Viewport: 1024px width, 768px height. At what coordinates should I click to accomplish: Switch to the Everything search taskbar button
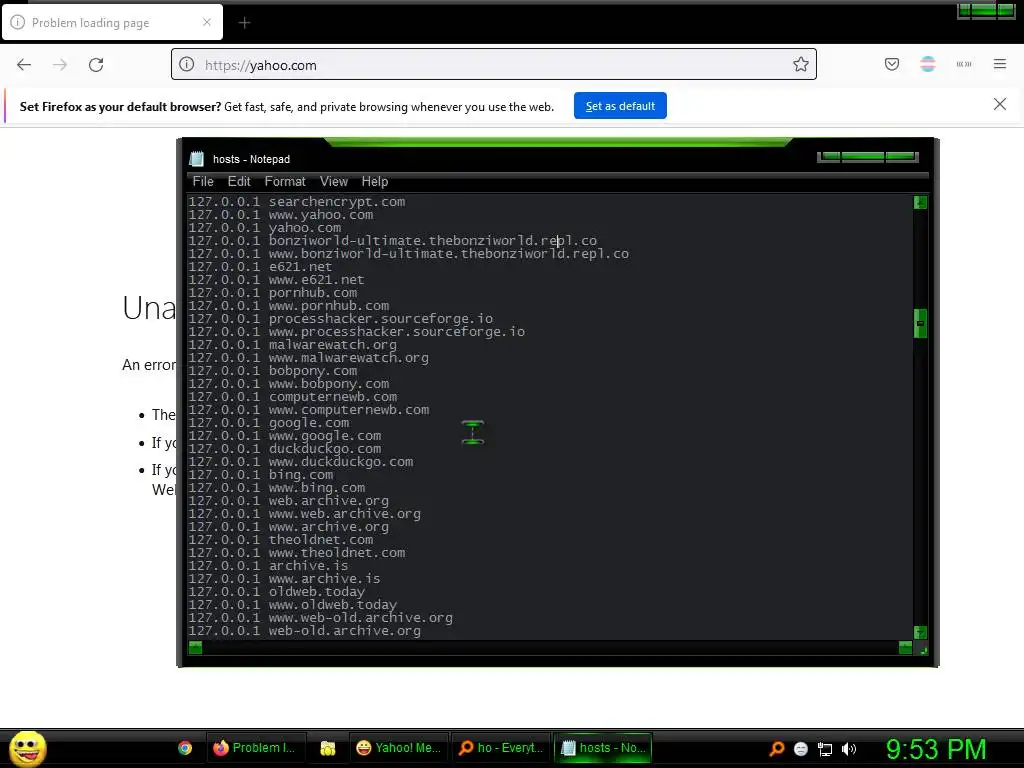tap(501, 748)
